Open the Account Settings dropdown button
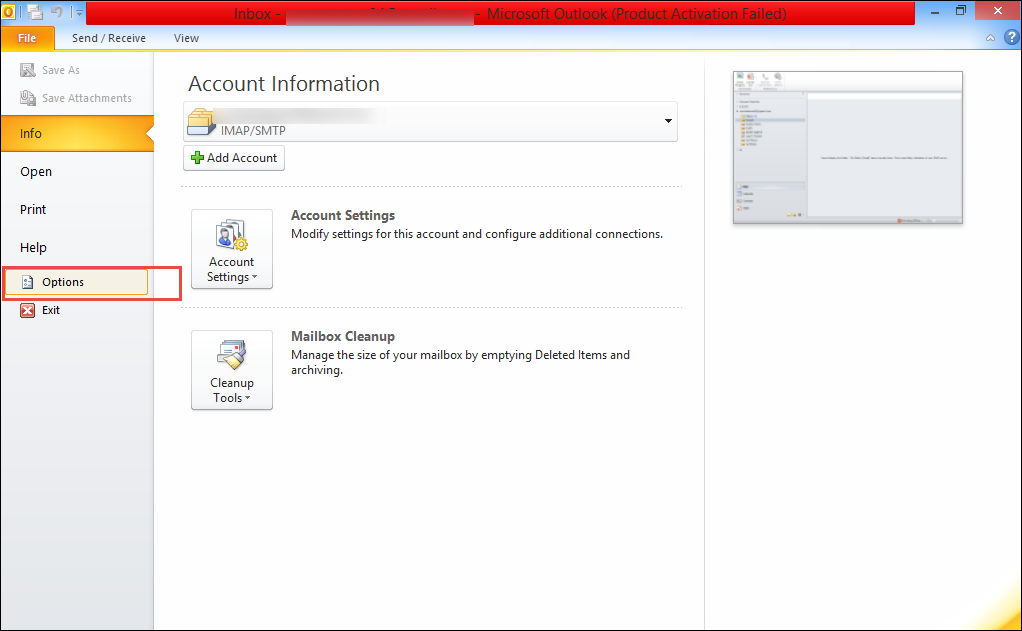Viewport: 1022px width, 631px height. click(232, 249)
